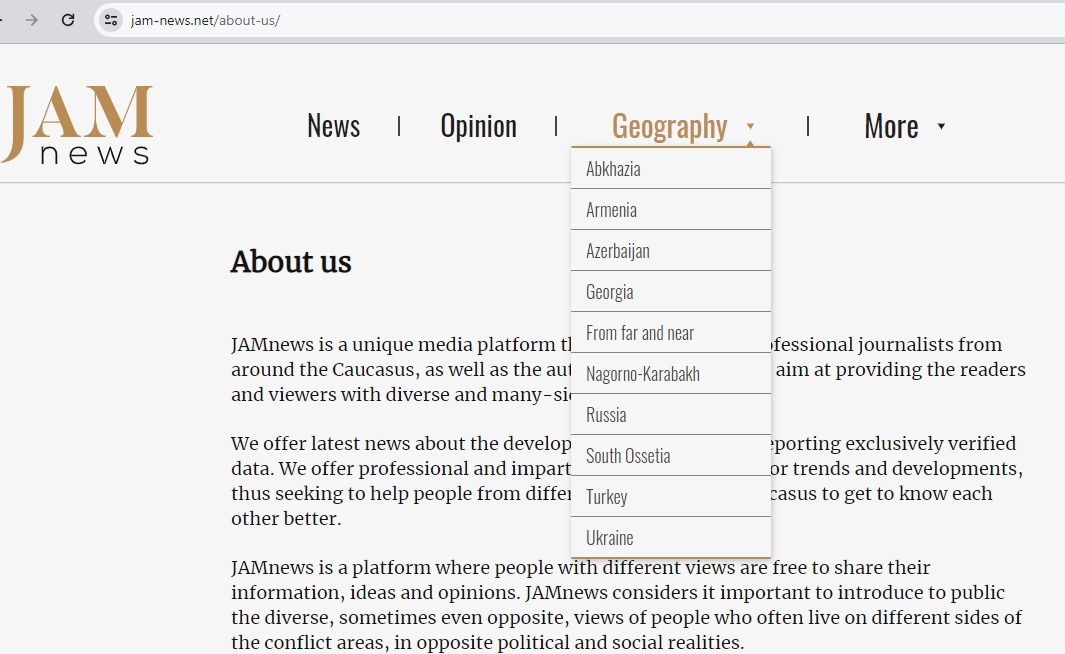Open the Opinion section
The image size is (1065, 654).
click(x=478, y=126)
